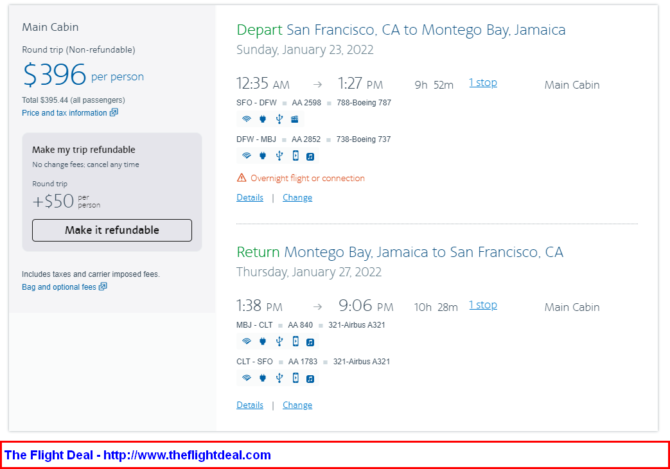Show Details for the departing flight
Viewport: 670px width, 469px height.
[x=250, y=198]
